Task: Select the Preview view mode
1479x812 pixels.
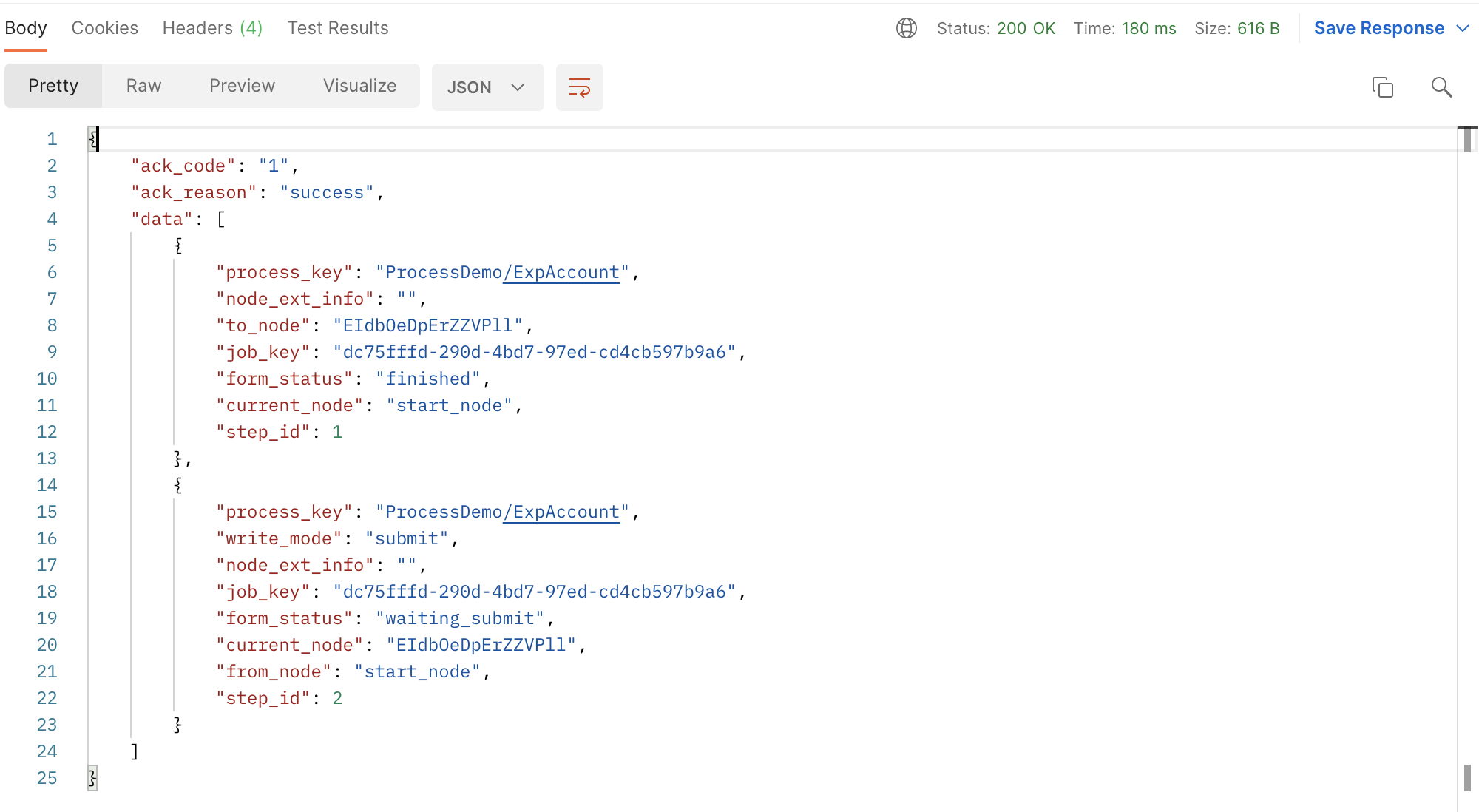Action: [x=242, y=86]
